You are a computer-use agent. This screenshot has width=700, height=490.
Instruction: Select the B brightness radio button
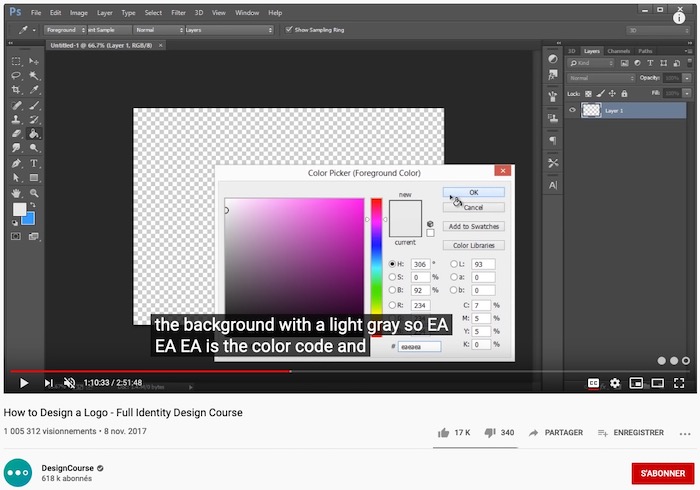[x=392, y=290]
